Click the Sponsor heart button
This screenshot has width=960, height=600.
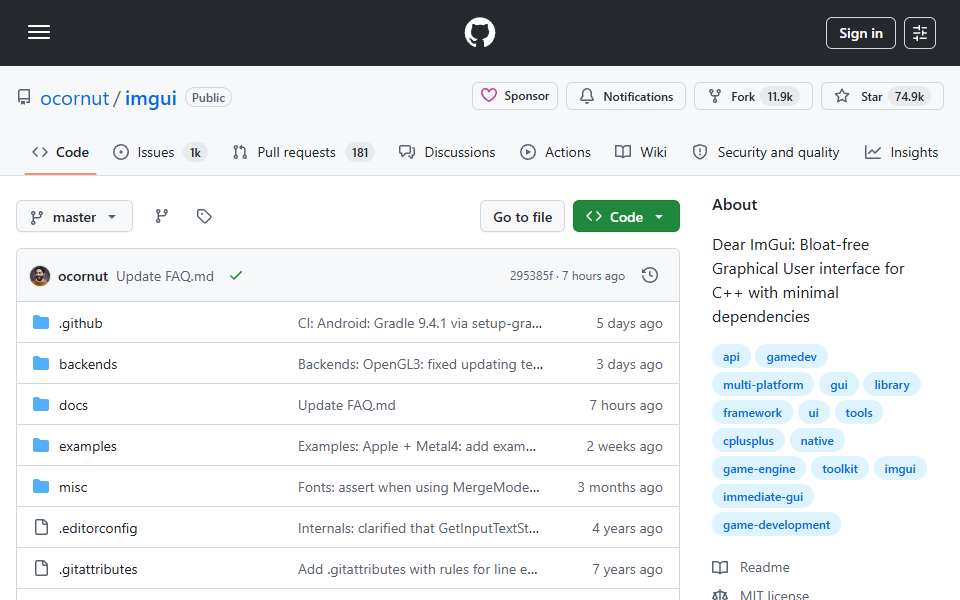pos(514,96)
